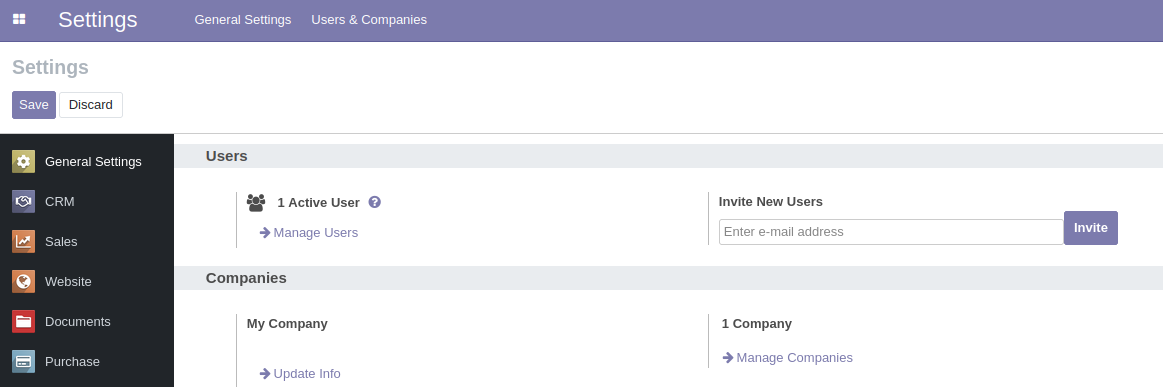
Task: Follow the Update Info link
Action: 300,374
